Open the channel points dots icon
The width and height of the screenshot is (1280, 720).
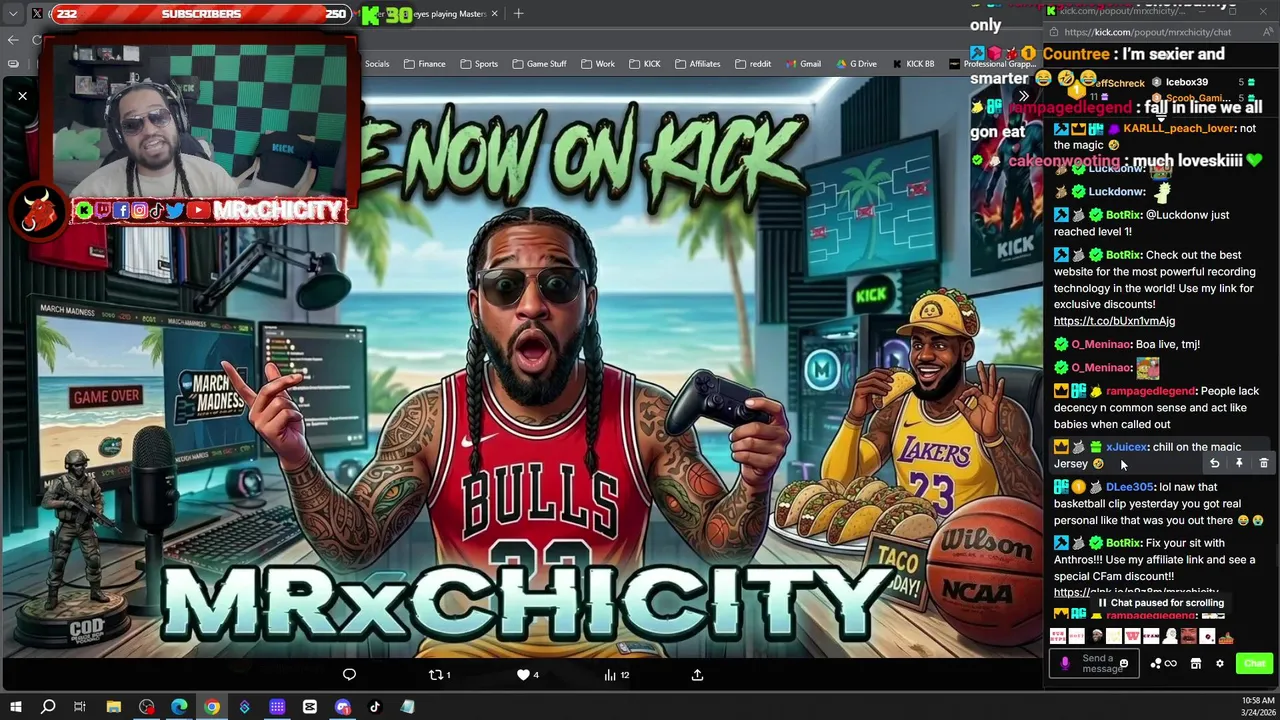tap(1156, 663)
